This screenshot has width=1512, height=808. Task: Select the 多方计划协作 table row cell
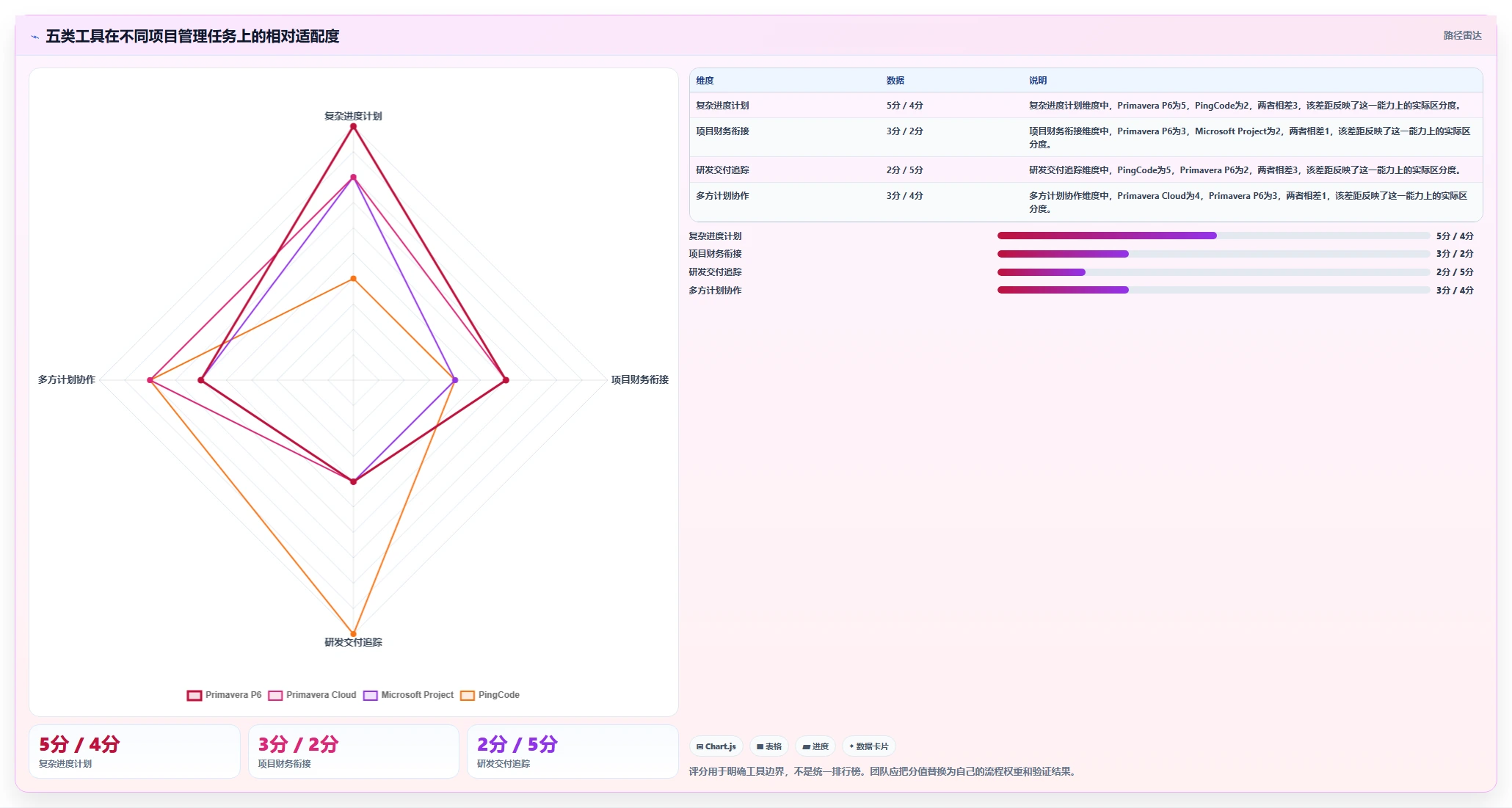point(722,196)
